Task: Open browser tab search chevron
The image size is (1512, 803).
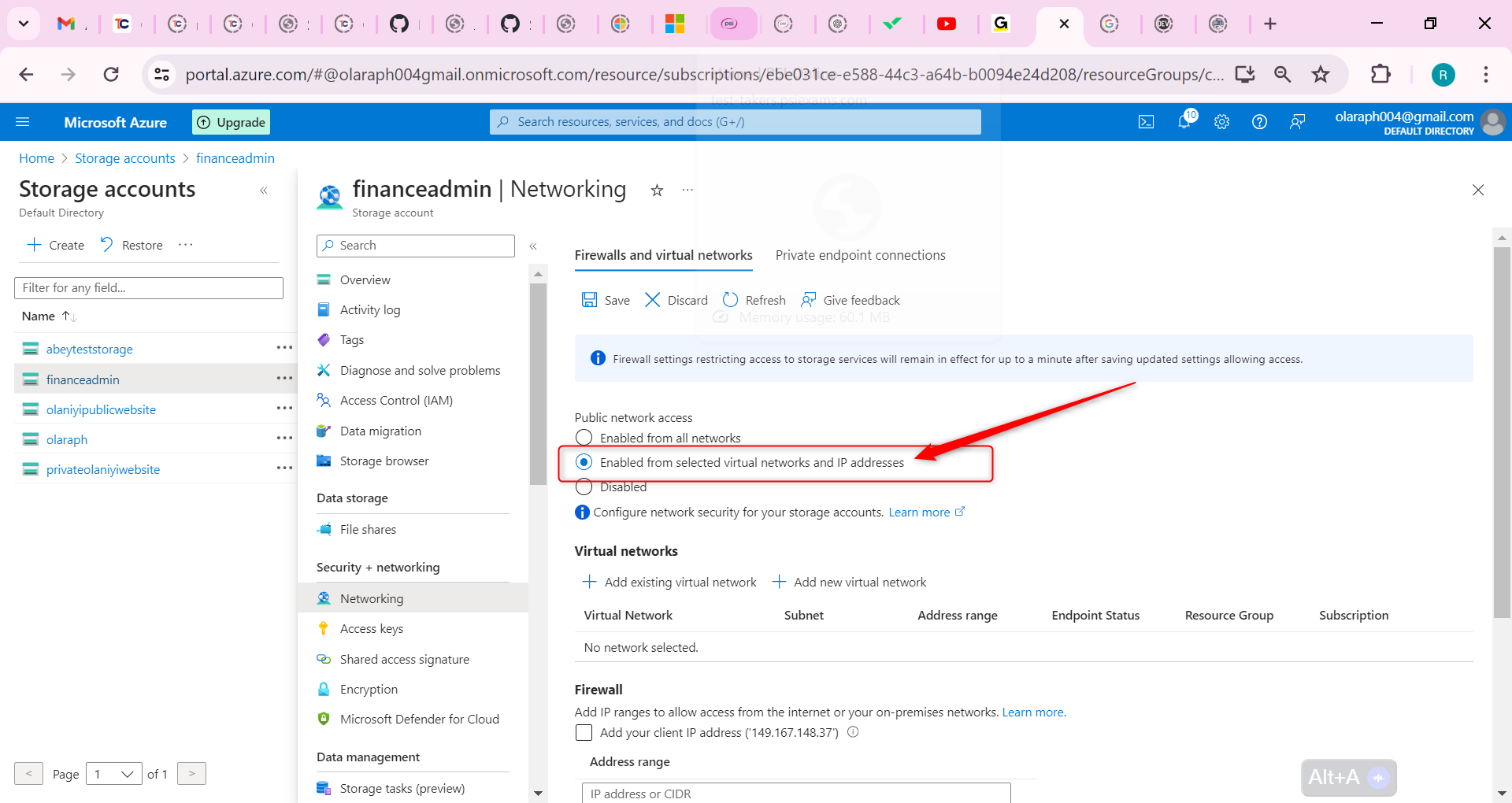Action: point(24,24)
